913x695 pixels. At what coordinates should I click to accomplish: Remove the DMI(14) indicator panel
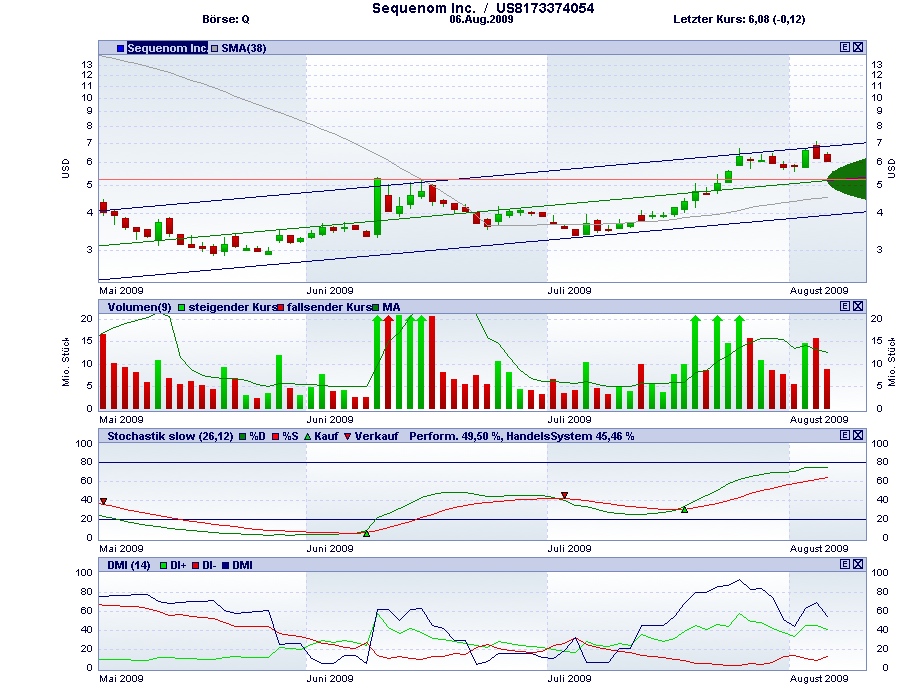pos(858,564)
